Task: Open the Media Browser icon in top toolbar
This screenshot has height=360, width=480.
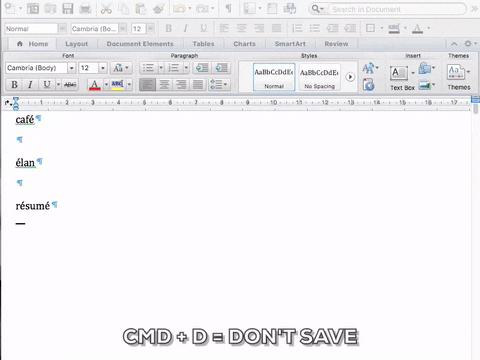Action: coord(290,9)
